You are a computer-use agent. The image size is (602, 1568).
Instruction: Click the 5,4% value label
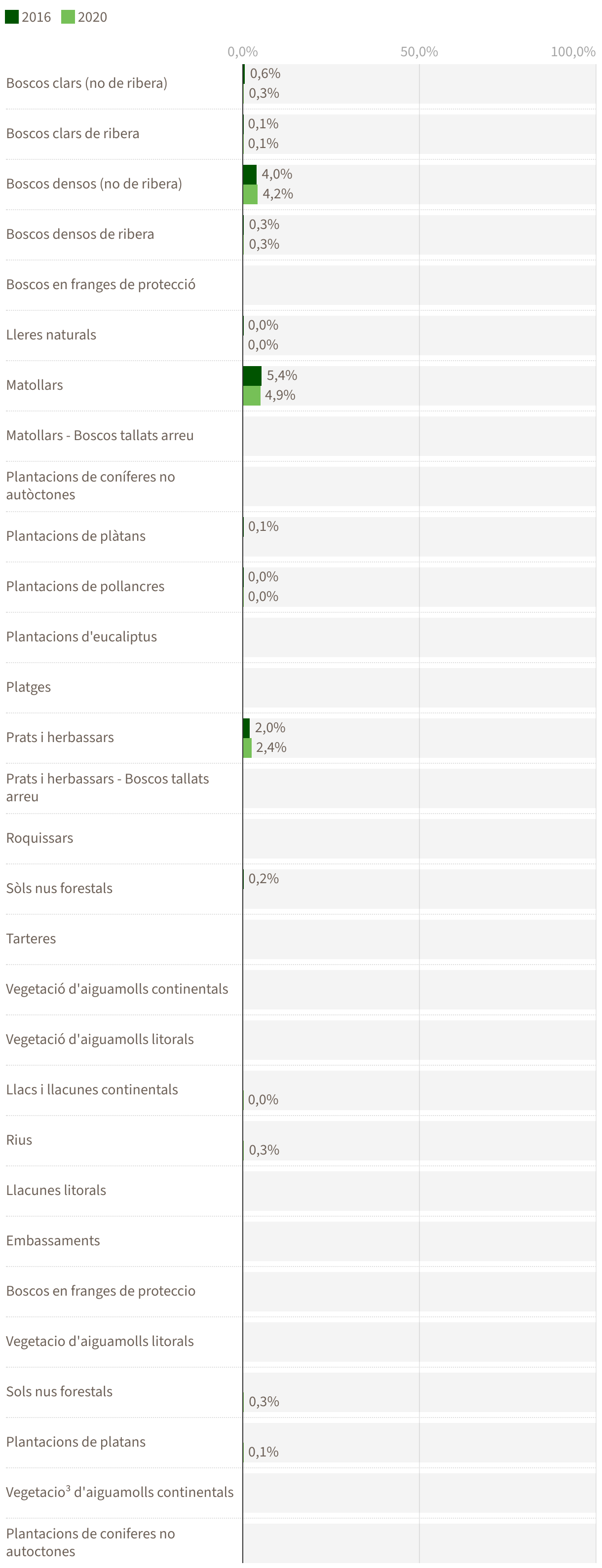(282, 375)
